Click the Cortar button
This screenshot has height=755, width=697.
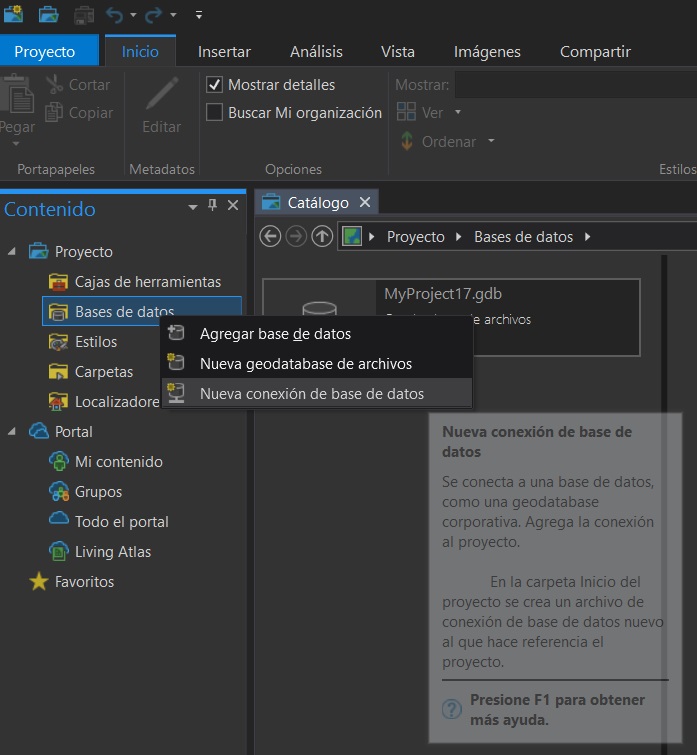pos(78,85)
